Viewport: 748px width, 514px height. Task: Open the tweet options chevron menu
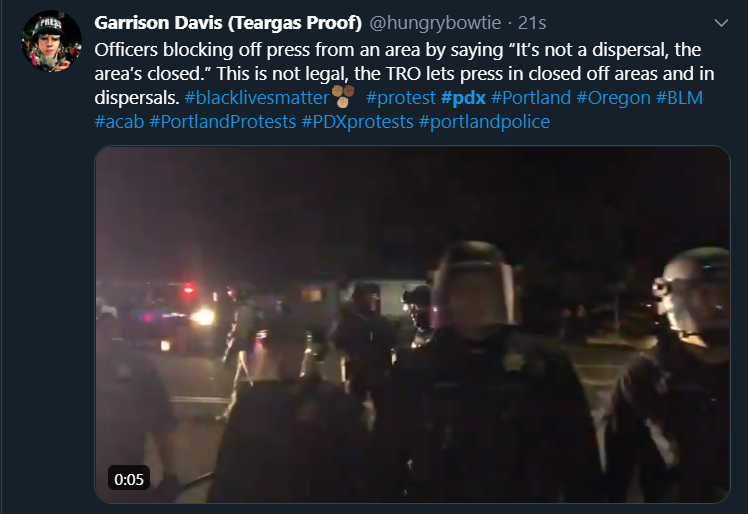[x=721, y=22]
